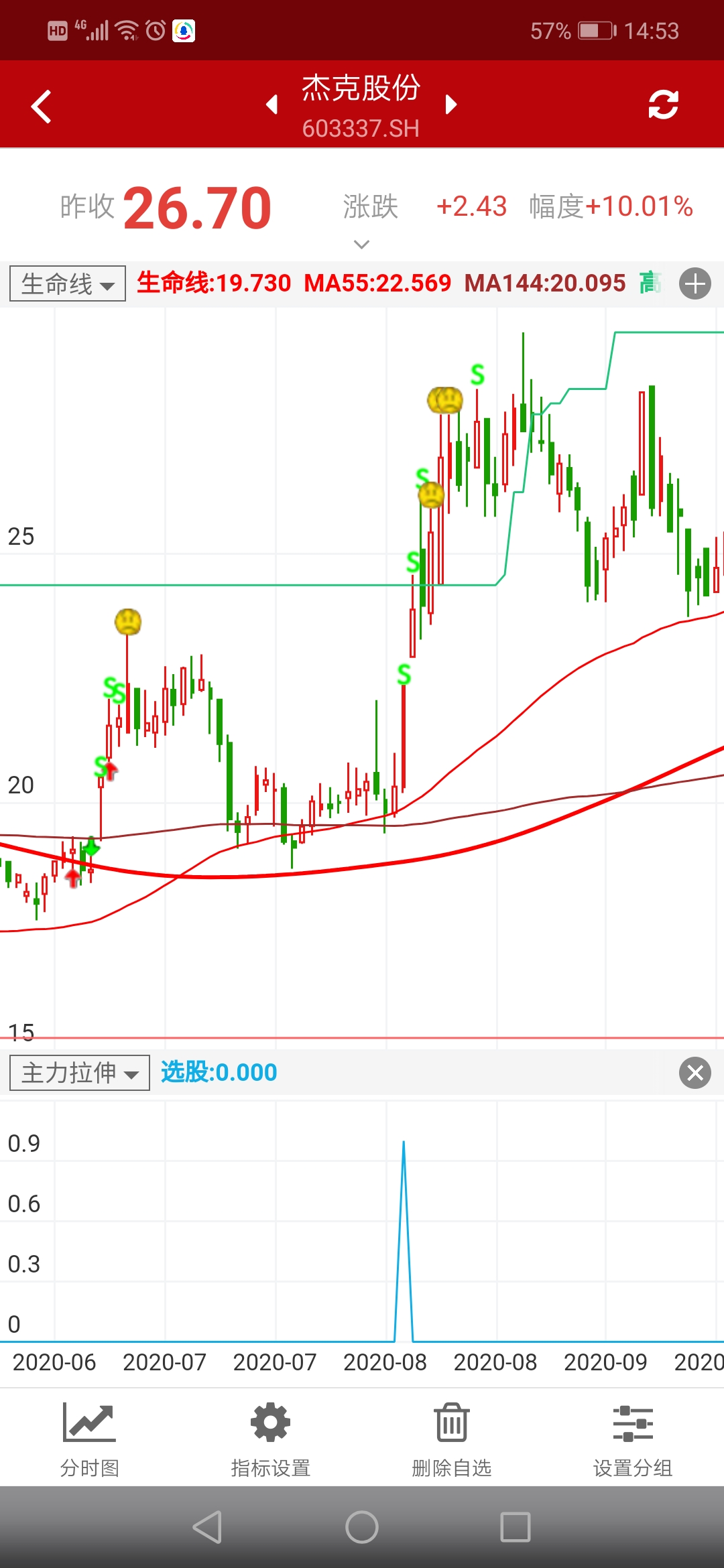Open 设置分组 group settings
The image size is (724, 1568).
coord(633,1440)
